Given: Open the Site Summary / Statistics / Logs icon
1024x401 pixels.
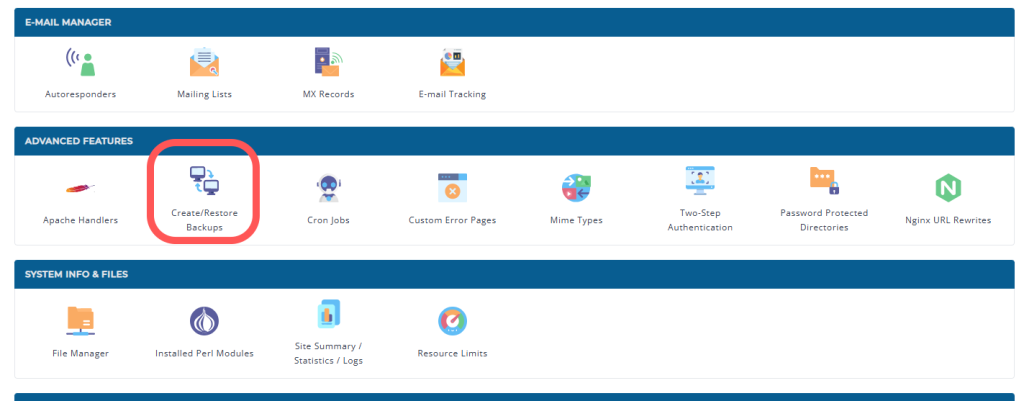Looking at the screenshot, I should point(328,314).
